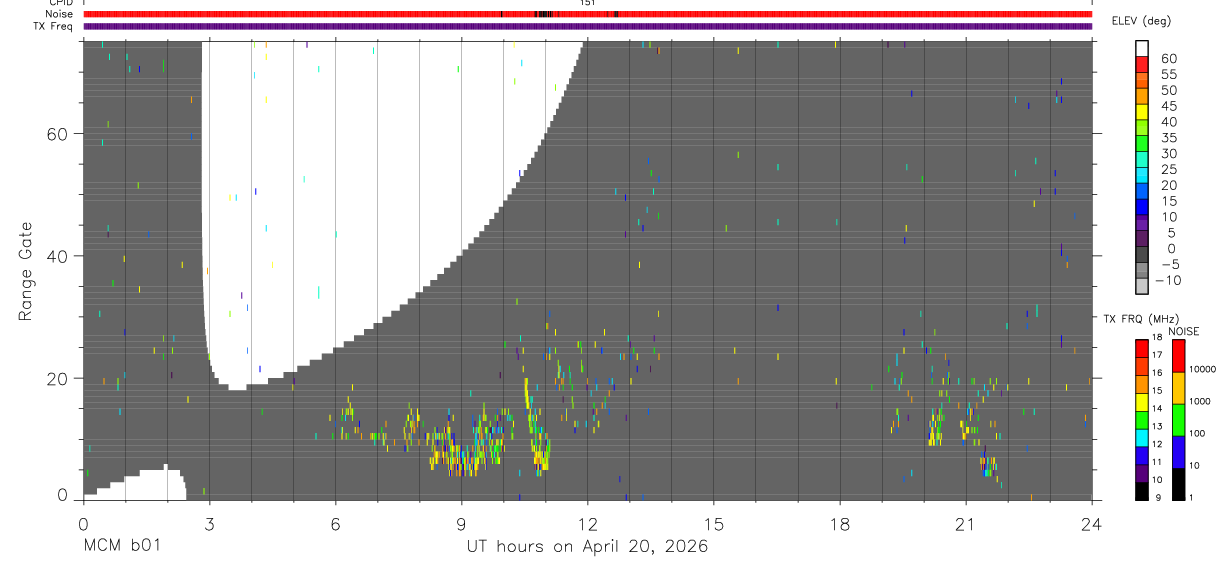Image resolution: width=1228 pixels, height=567 pixels.
Task: Click the "20" tick on the Range Gate axis
Action: tap(57, 378)
